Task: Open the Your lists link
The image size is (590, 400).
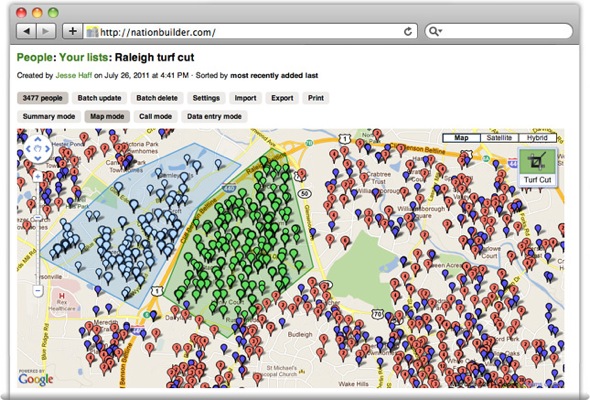Action: coord(84,58)
